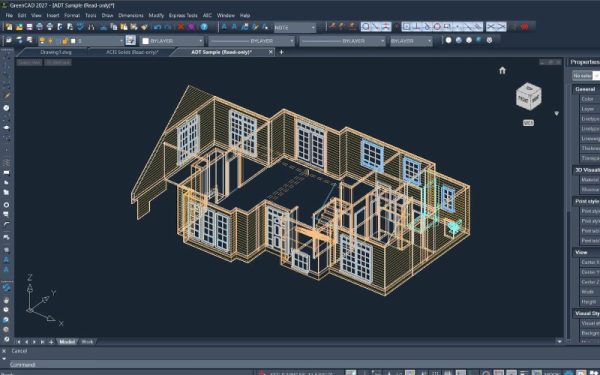Add a new drawing tab with plus

(282, 52)
